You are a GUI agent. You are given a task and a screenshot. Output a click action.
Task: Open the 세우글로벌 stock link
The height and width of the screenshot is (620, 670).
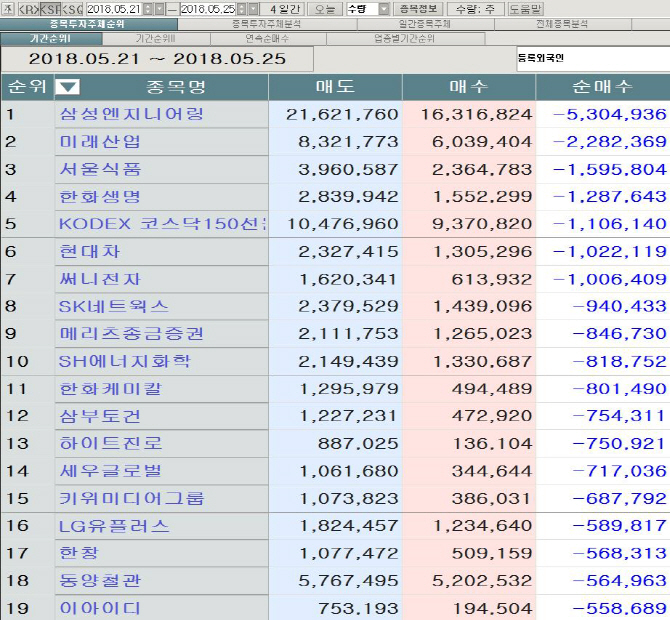[111, 471]
